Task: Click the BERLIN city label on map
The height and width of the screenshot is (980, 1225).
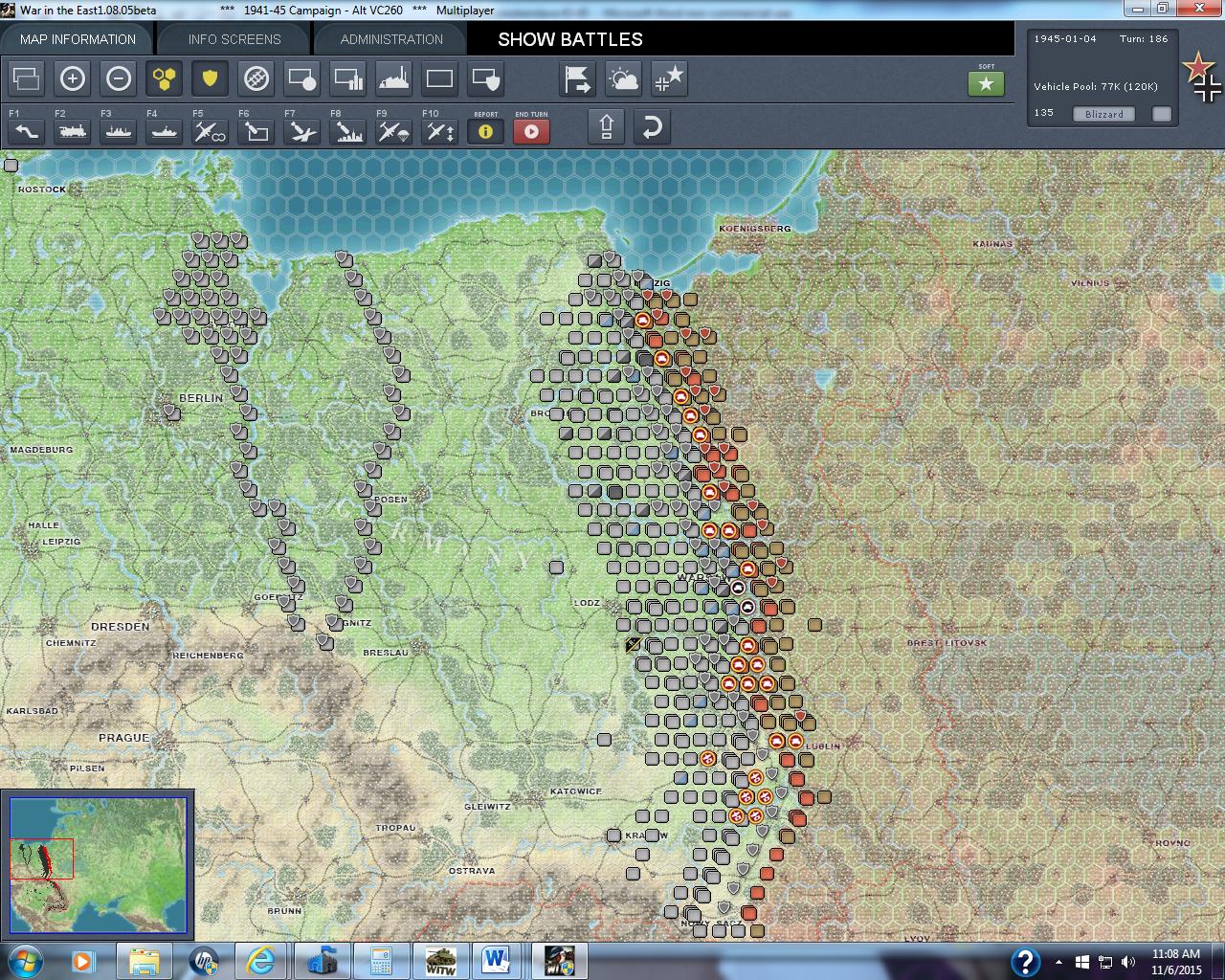Action: pos(201,397)
